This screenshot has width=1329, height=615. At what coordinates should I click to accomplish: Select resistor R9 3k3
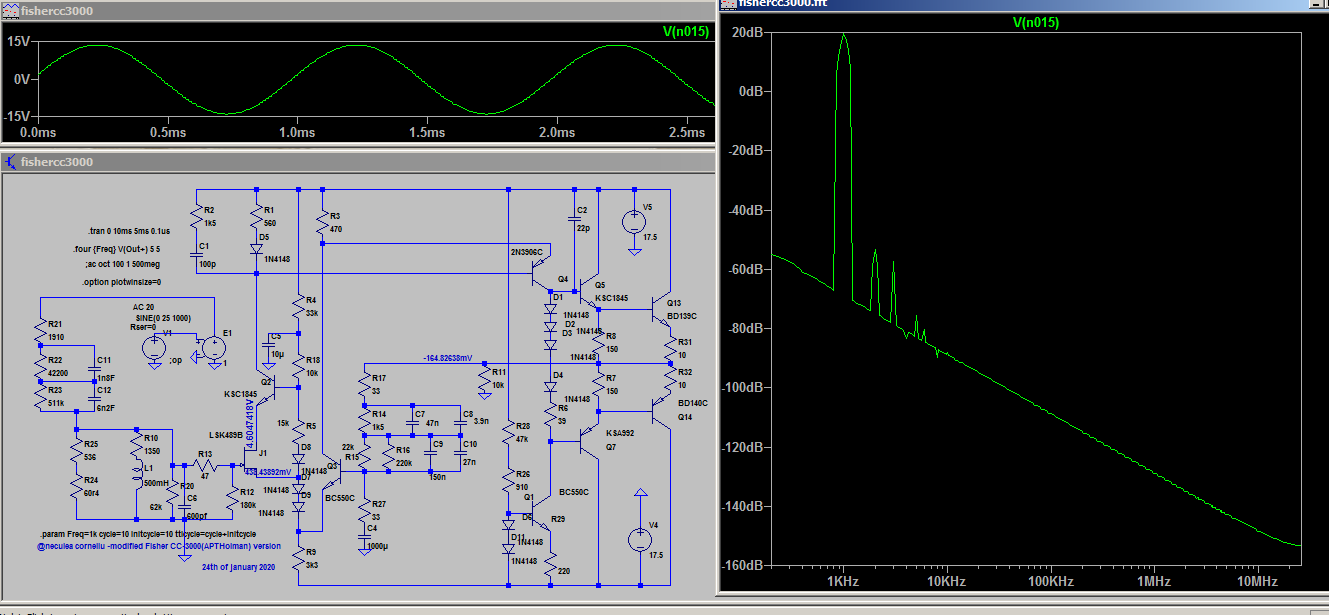click(x=298, y=558)
